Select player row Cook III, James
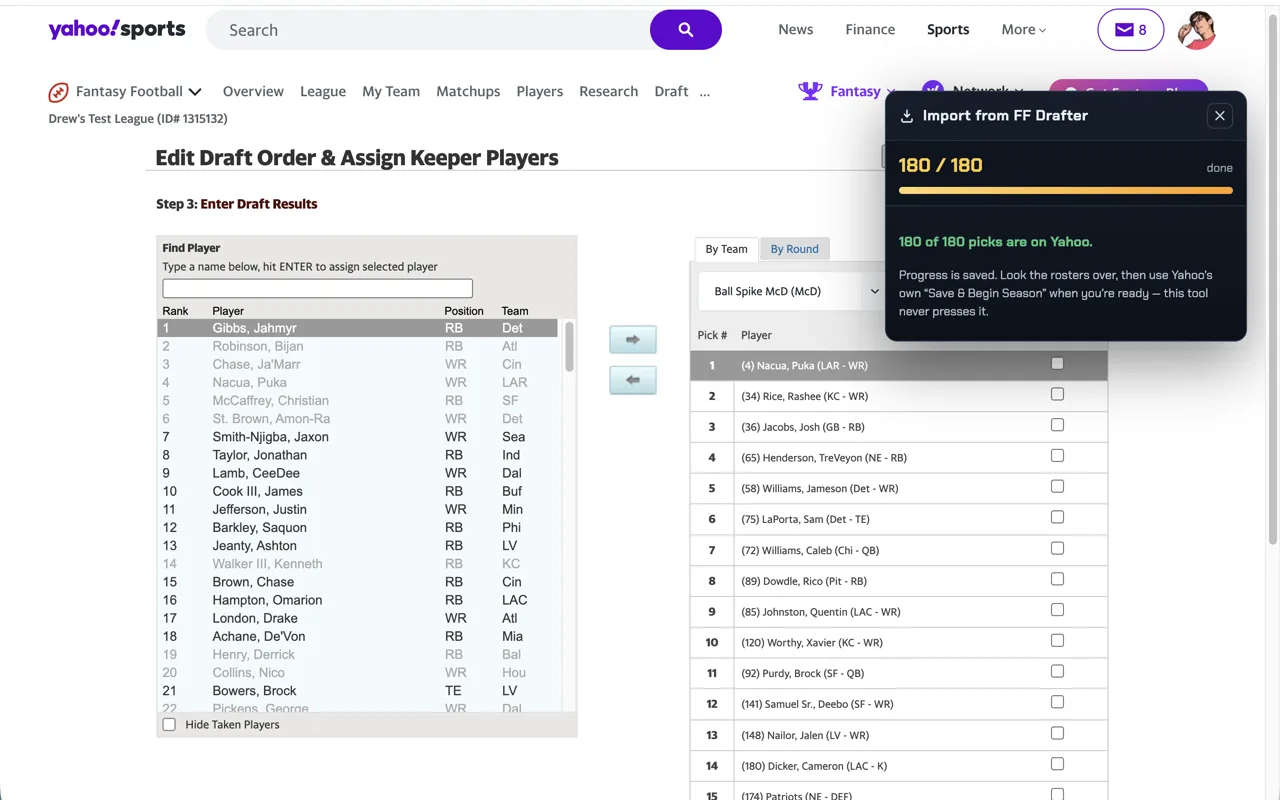The width and height of the screenshot is (1280, 800). 358,491
